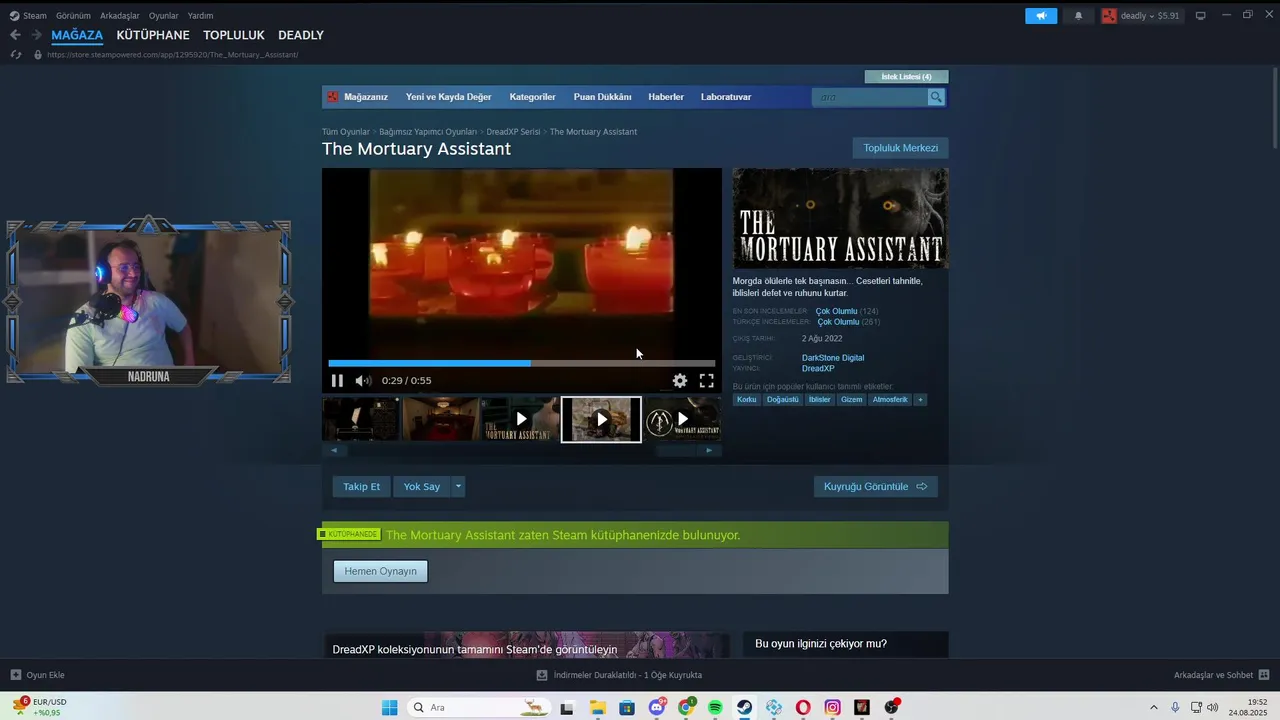Click the store search magnifier icon
The image size is (1280, 720).
(936, 97)
